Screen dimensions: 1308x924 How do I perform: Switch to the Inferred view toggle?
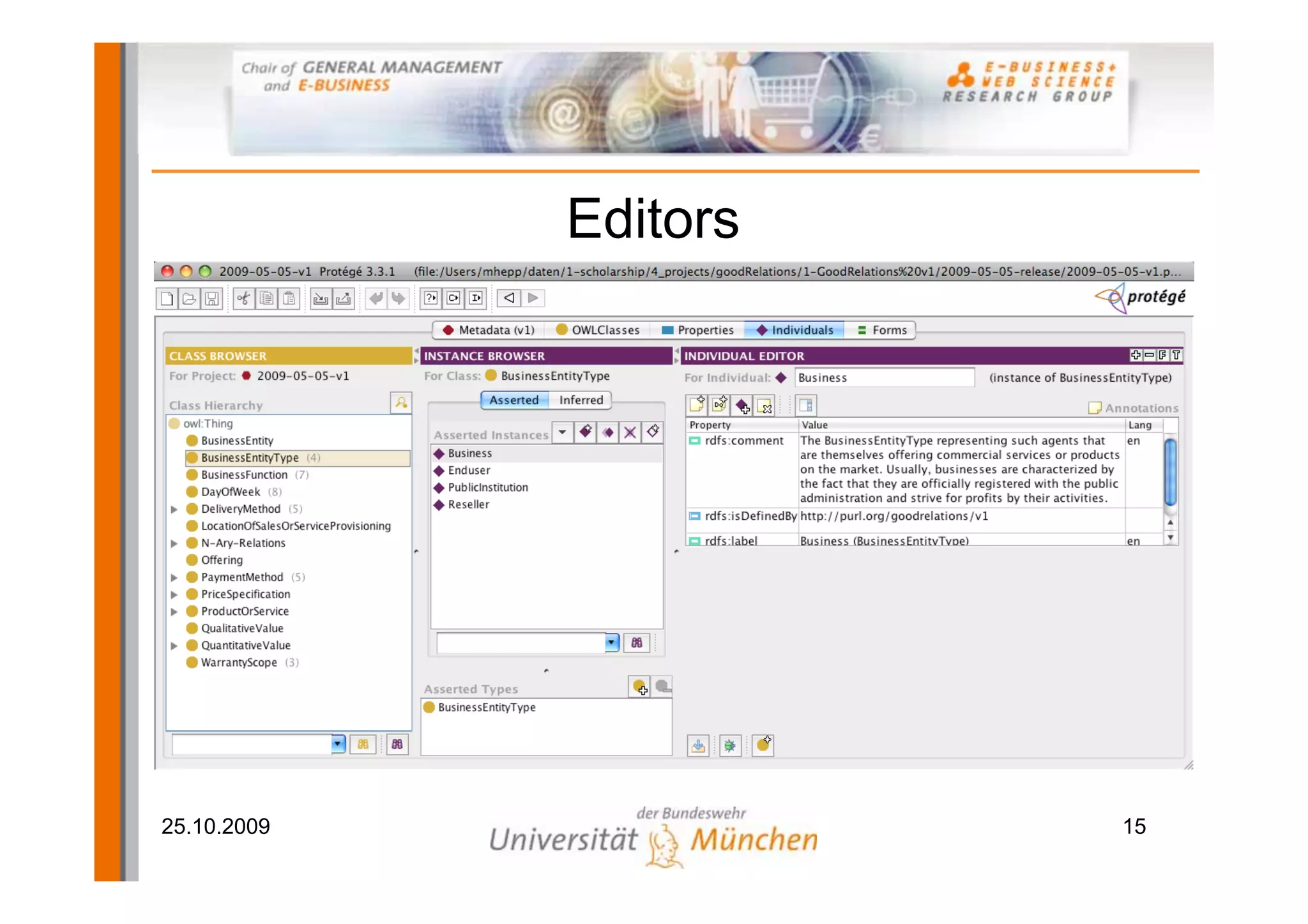point(581,400)
